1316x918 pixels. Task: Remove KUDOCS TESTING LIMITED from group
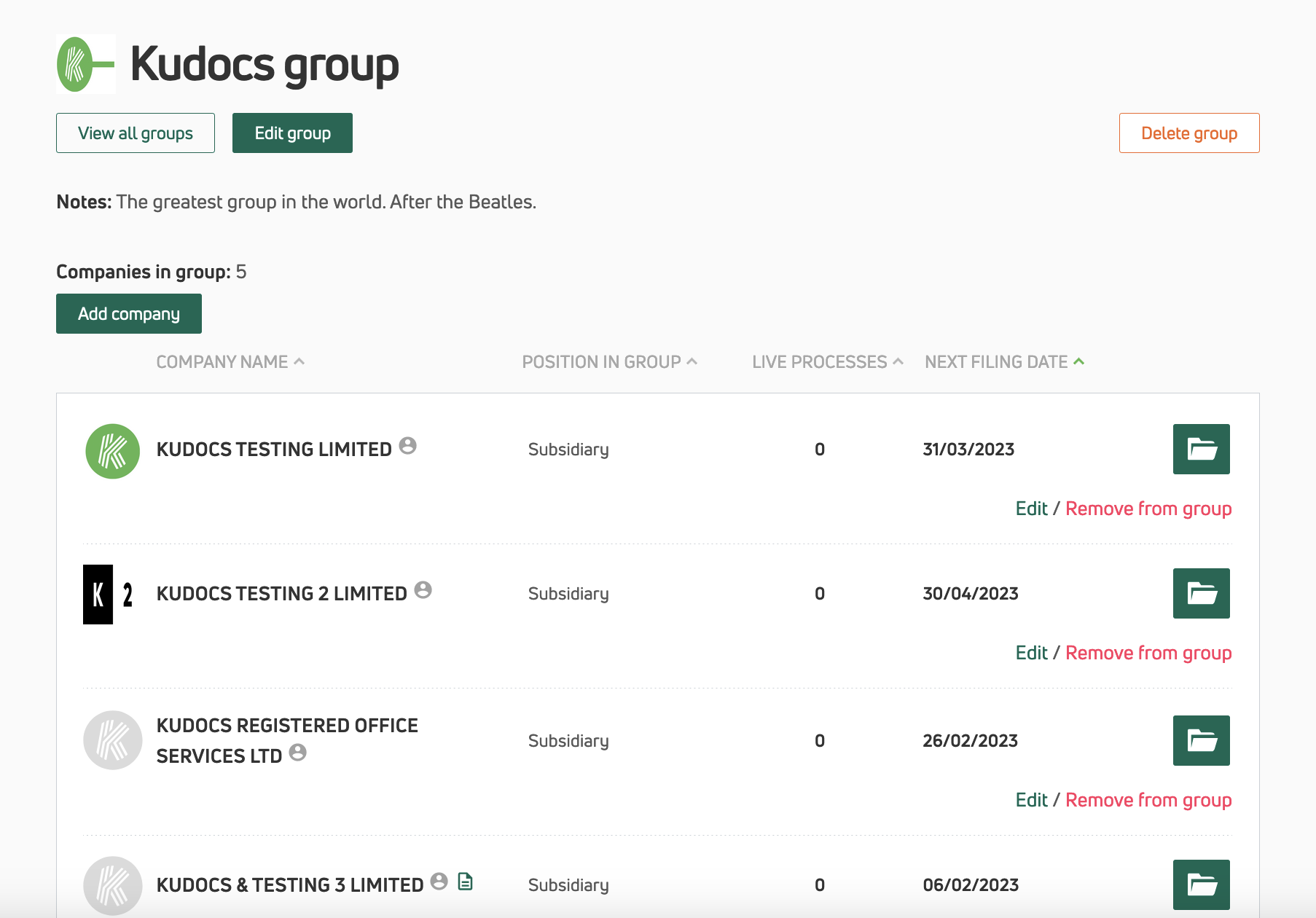coord(1148,509)
